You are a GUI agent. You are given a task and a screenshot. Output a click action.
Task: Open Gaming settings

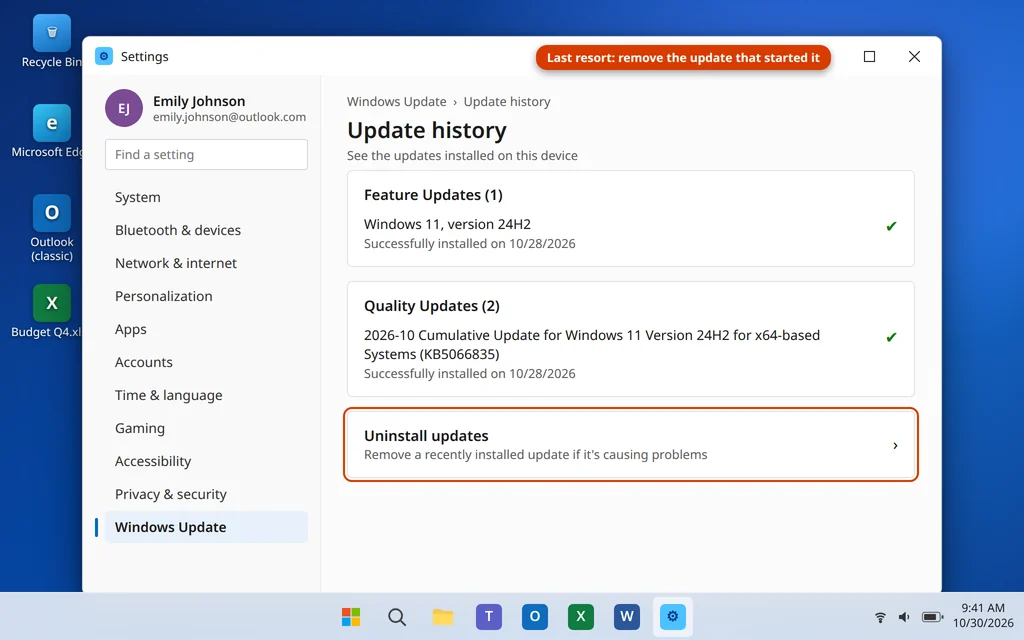point(206,428)
